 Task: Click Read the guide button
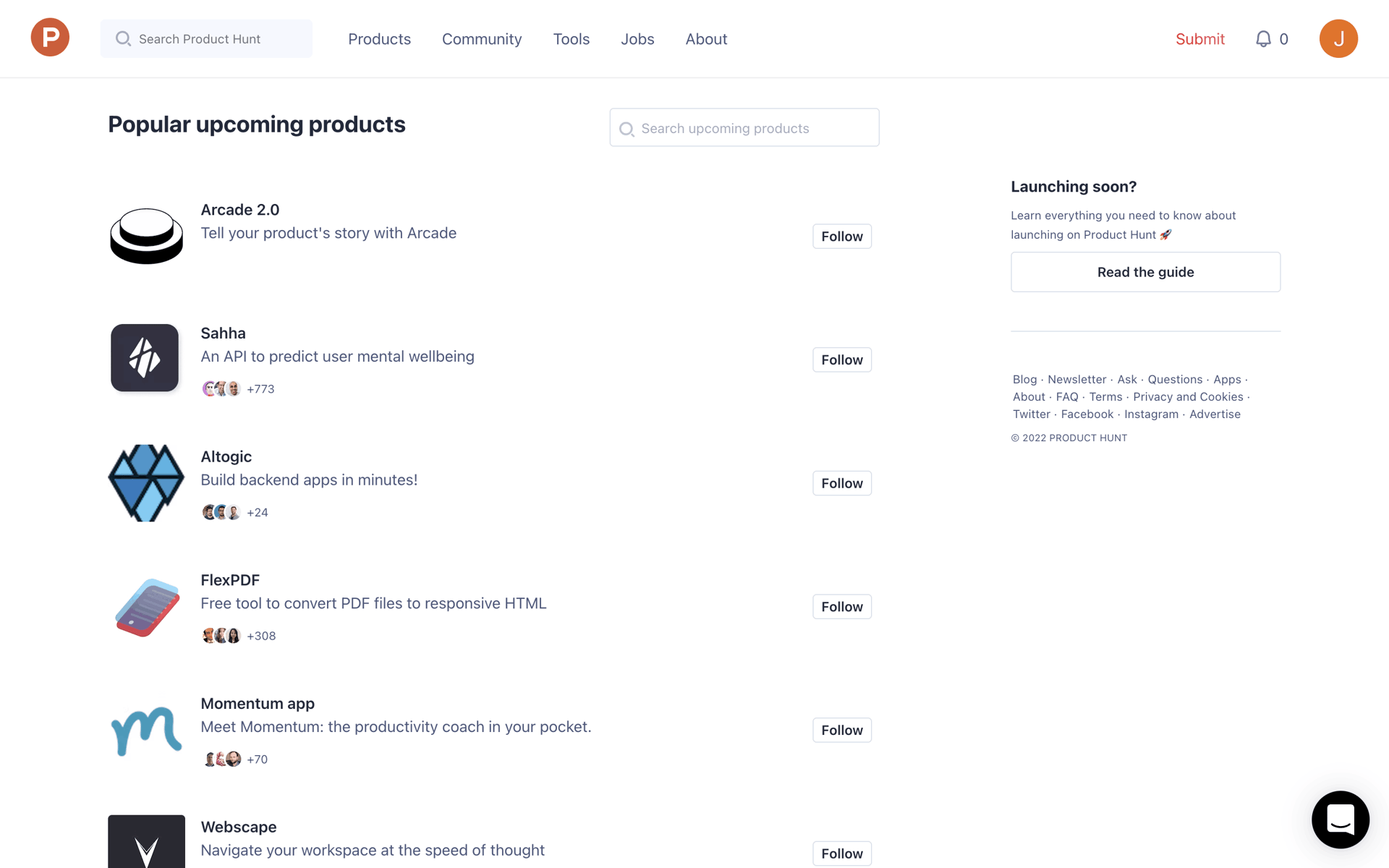click(x=1145, y=272)
